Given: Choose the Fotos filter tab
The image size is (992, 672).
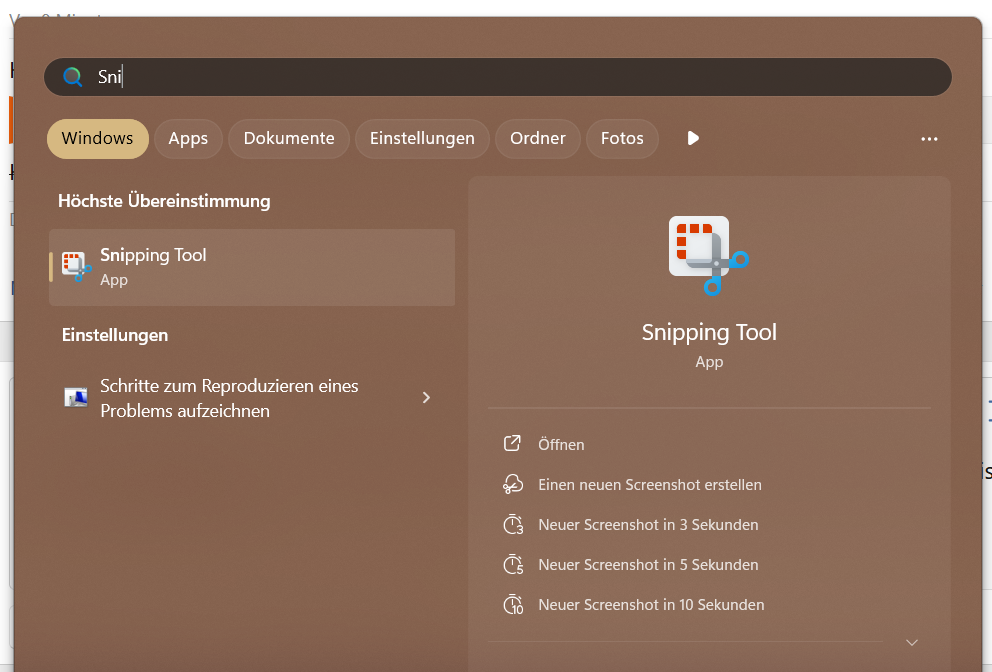Looking at the screenshot, I should [622, 139].
